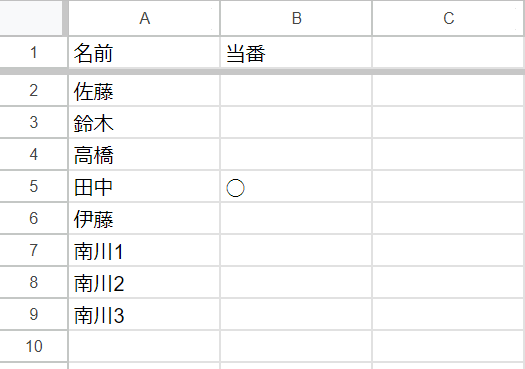Click empty cell B2 next to 佐藤

(x=296, y=90)
